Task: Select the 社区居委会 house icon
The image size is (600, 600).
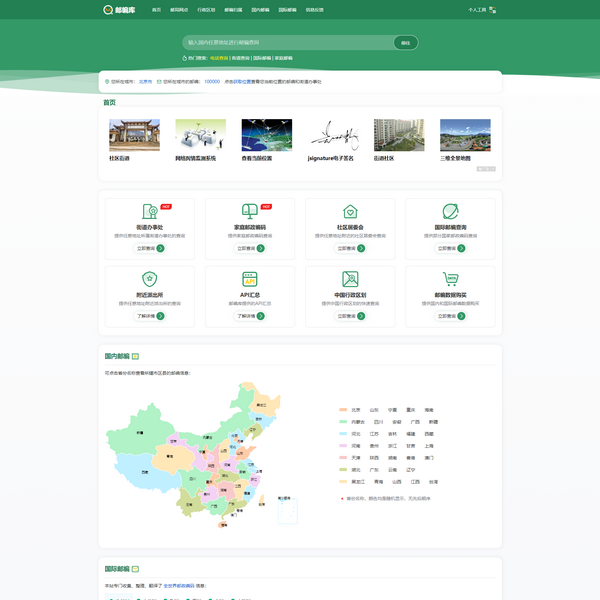Action: click(x=350, y=212)
